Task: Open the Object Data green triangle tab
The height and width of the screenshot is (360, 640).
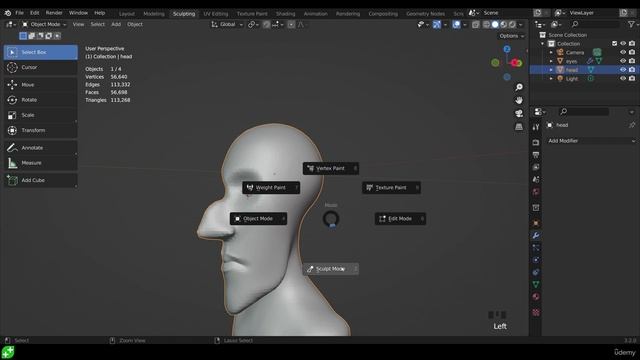Action: coord(536,284)
